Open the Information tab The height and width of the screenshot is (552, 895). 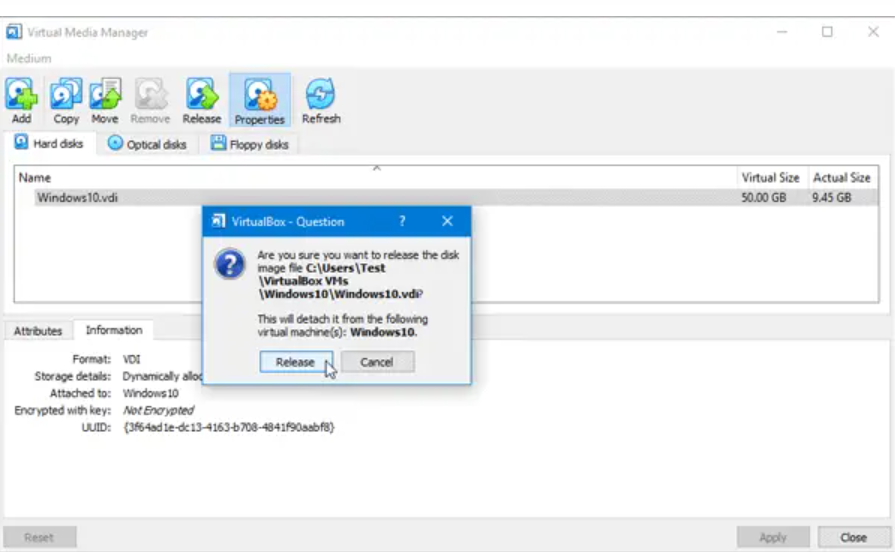tap(114, 330)
